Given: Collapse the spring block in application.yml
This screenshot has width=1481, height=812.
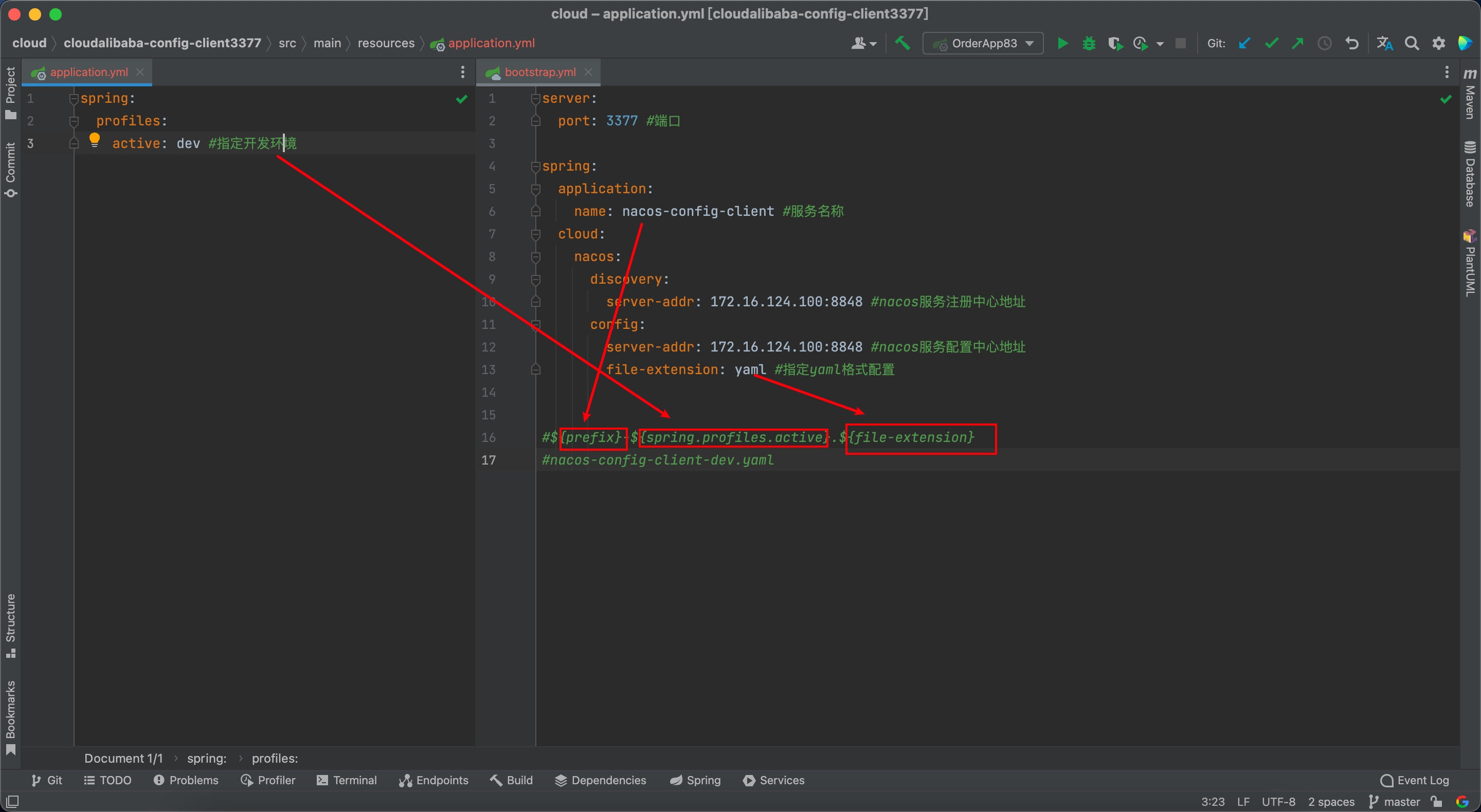Looking at the screenshot, I should click(74, 99).
